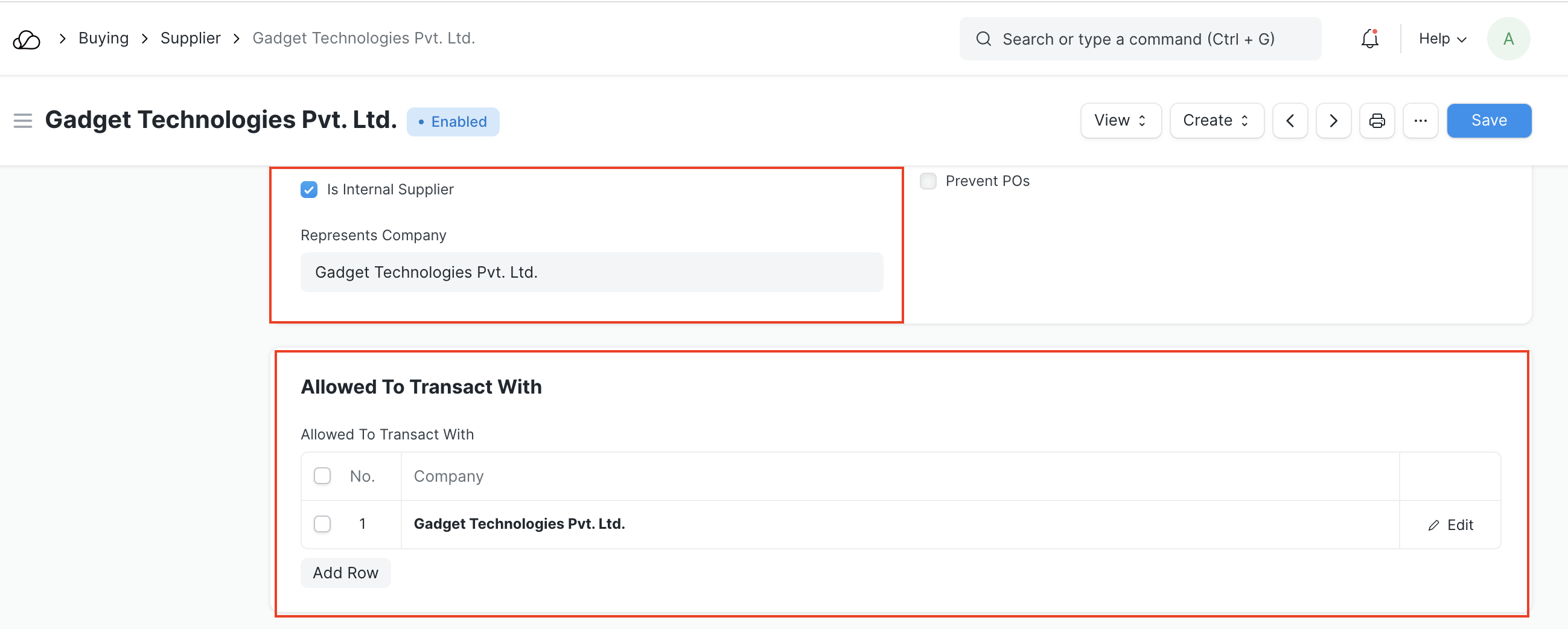The image size is (1568, 629).
Task: Navigate to Supplier breadcrumb
Action: pyautogui.click(x=190, y=39)
